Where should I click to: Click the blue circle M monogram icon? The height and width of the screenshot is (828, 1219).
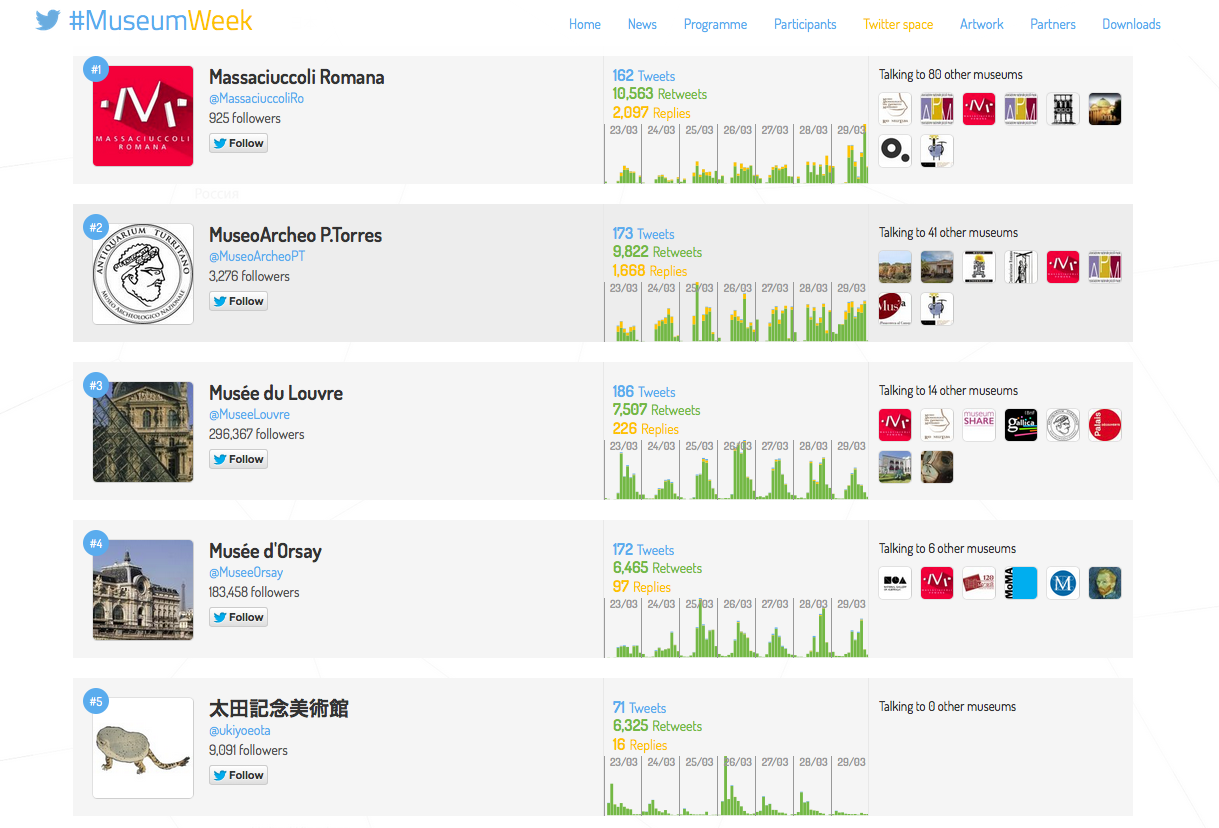pyautogui.click(x=1063, y=583)
